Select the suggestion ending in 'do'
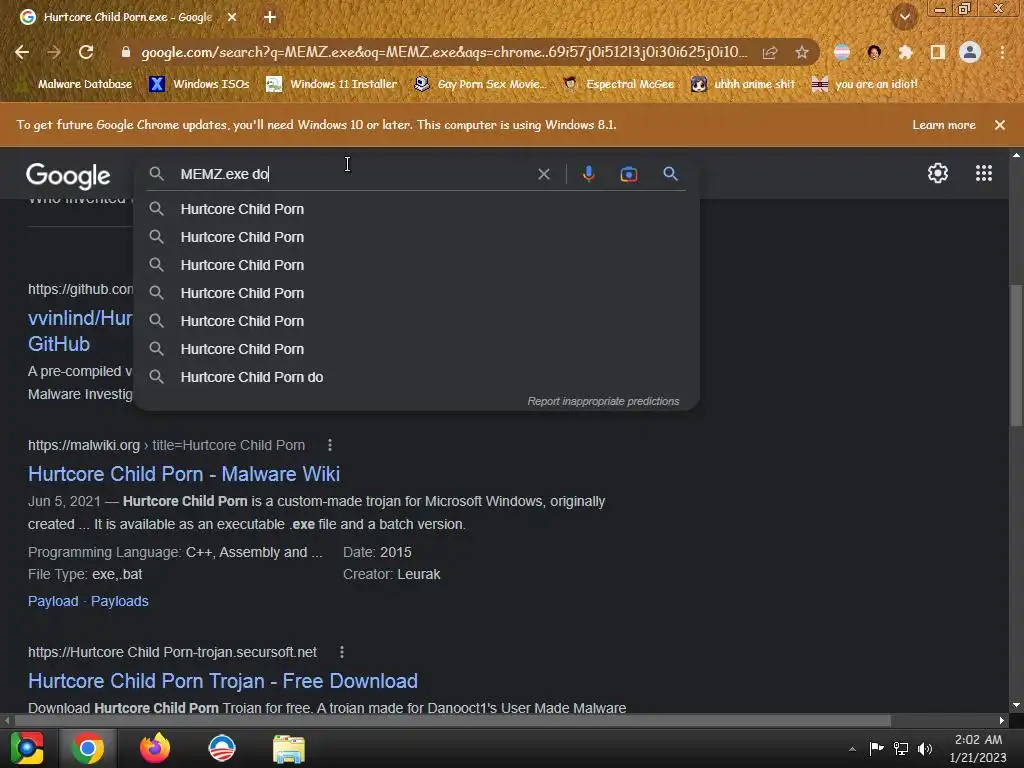 (x=416, y=377)
